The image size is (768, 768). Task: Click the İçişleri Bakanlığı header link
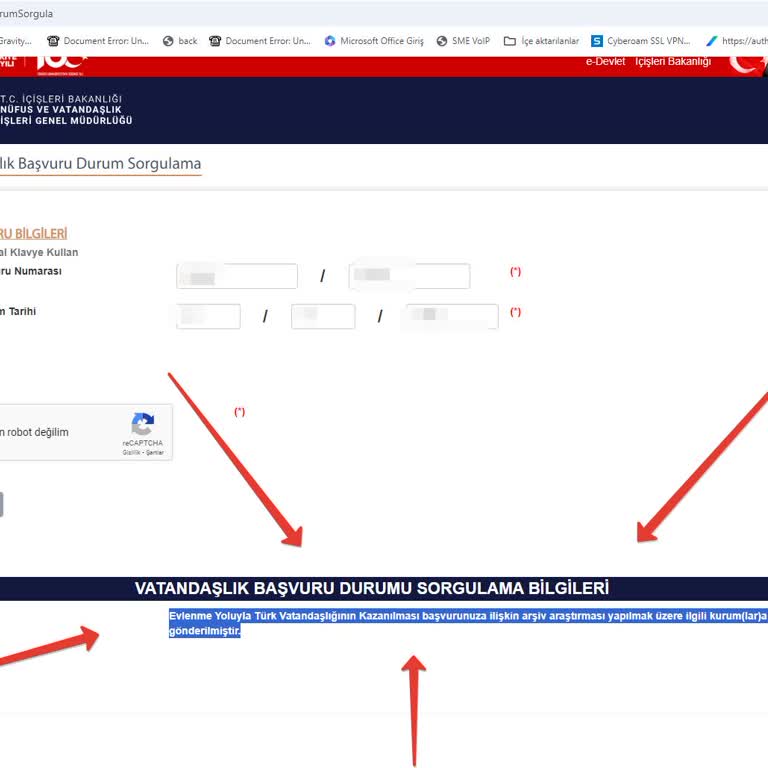coord(673,62)
